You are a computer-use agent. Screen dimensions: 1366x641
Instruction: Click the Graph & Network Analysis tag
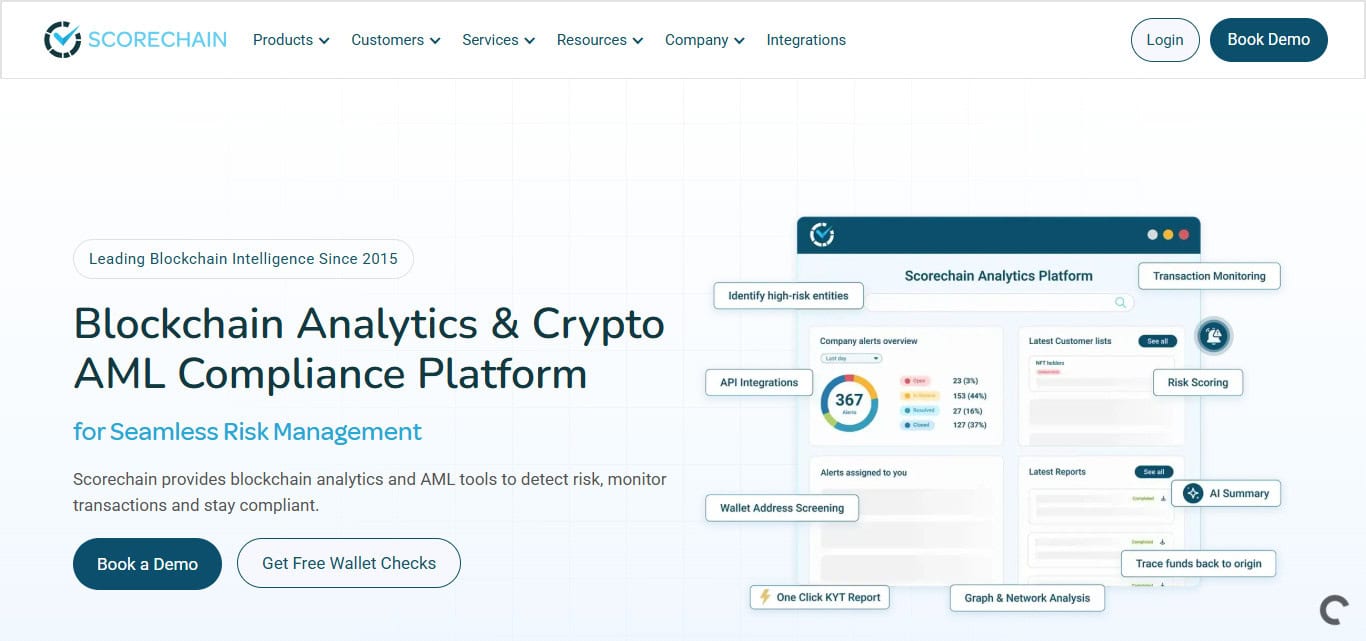(x=1027, y=598)
